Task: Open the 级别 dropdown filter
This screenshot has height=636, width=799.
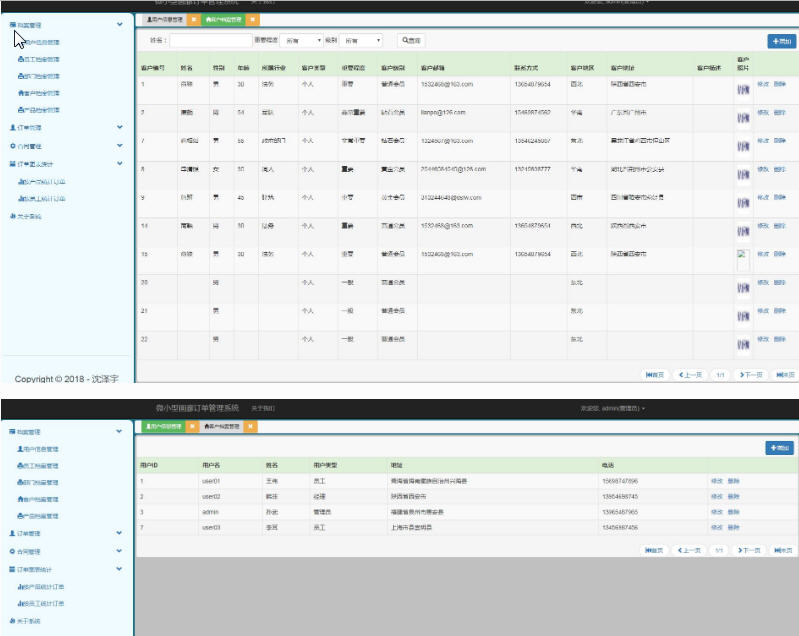Action: coord(362,41)
